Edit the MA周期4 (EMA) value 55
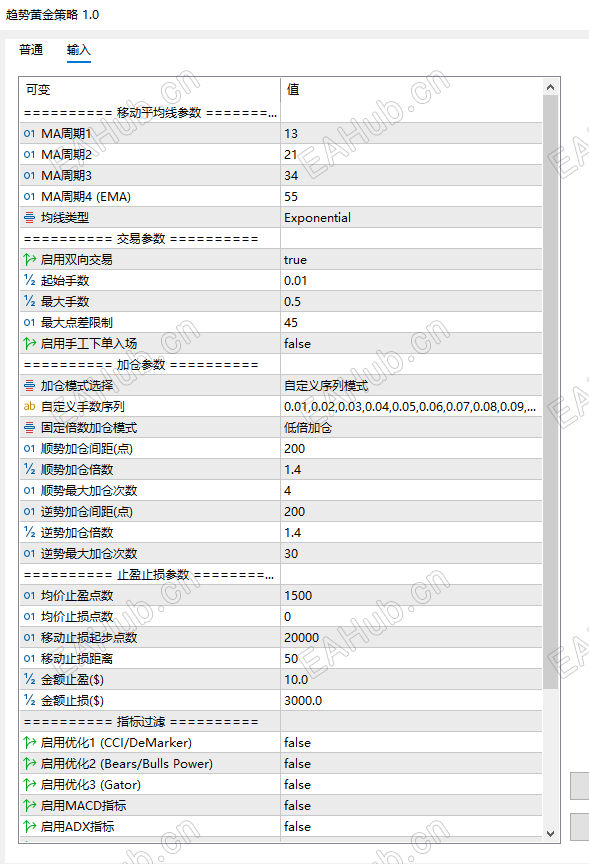 (x=411, y=196)
